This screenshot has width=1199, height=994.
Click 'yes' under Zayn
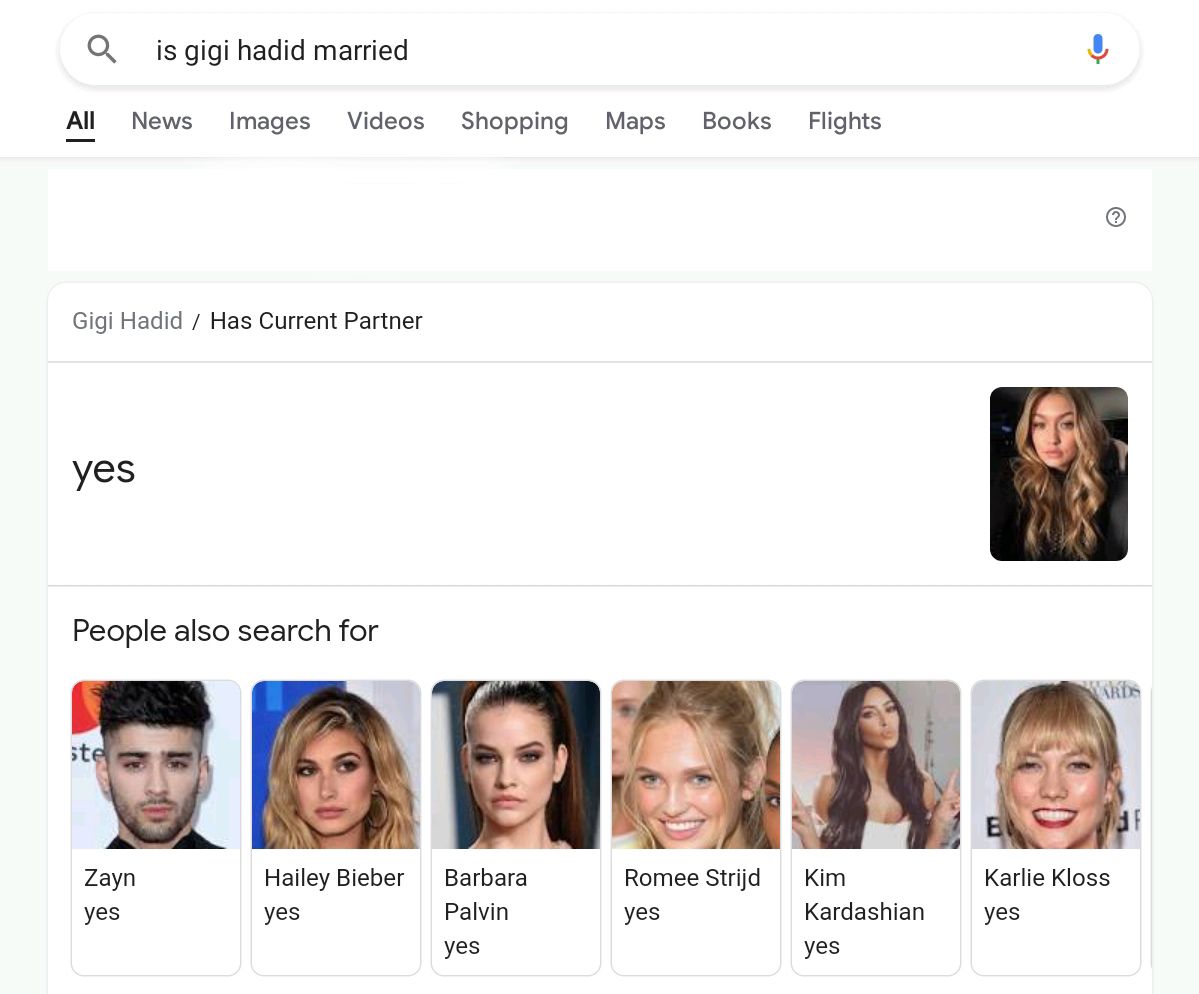tap(102, 912)
